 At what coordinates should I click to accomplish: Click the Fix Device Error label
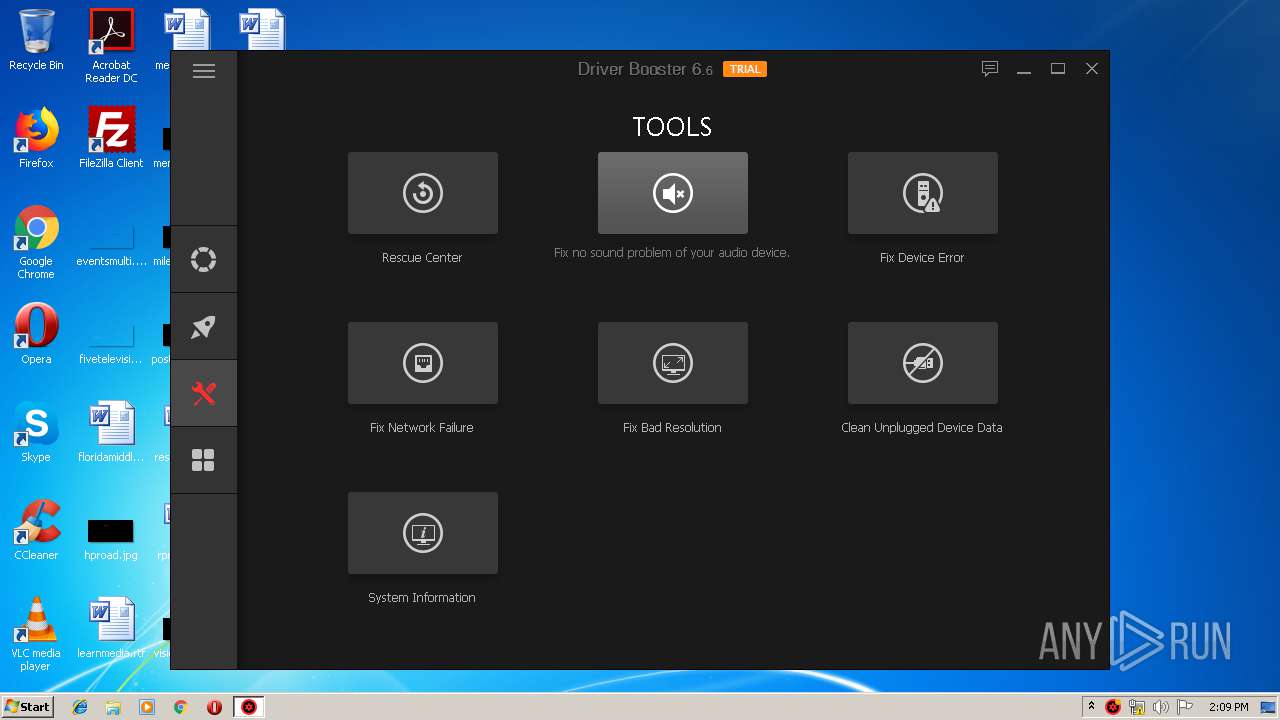click(922, 257)
